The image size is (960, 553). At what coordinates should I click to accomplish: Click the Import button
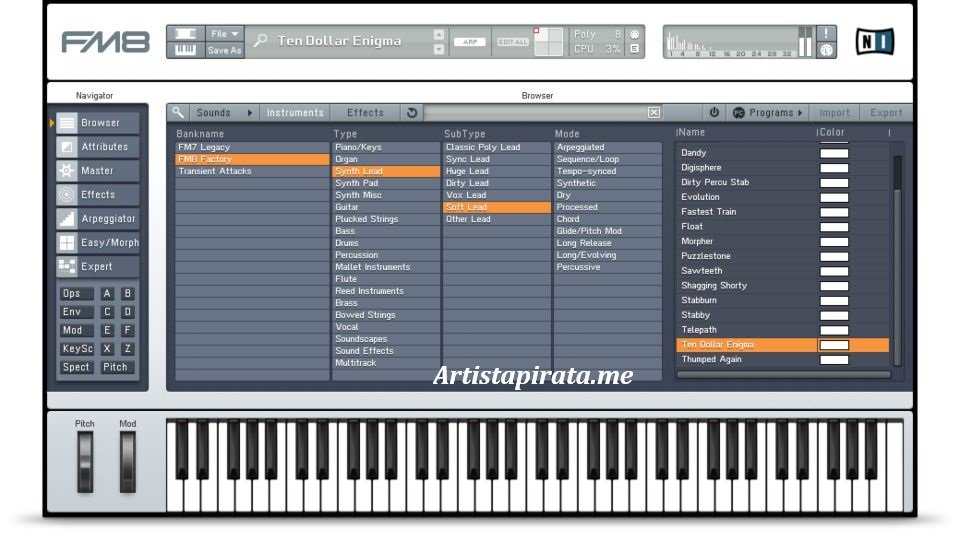834,113
